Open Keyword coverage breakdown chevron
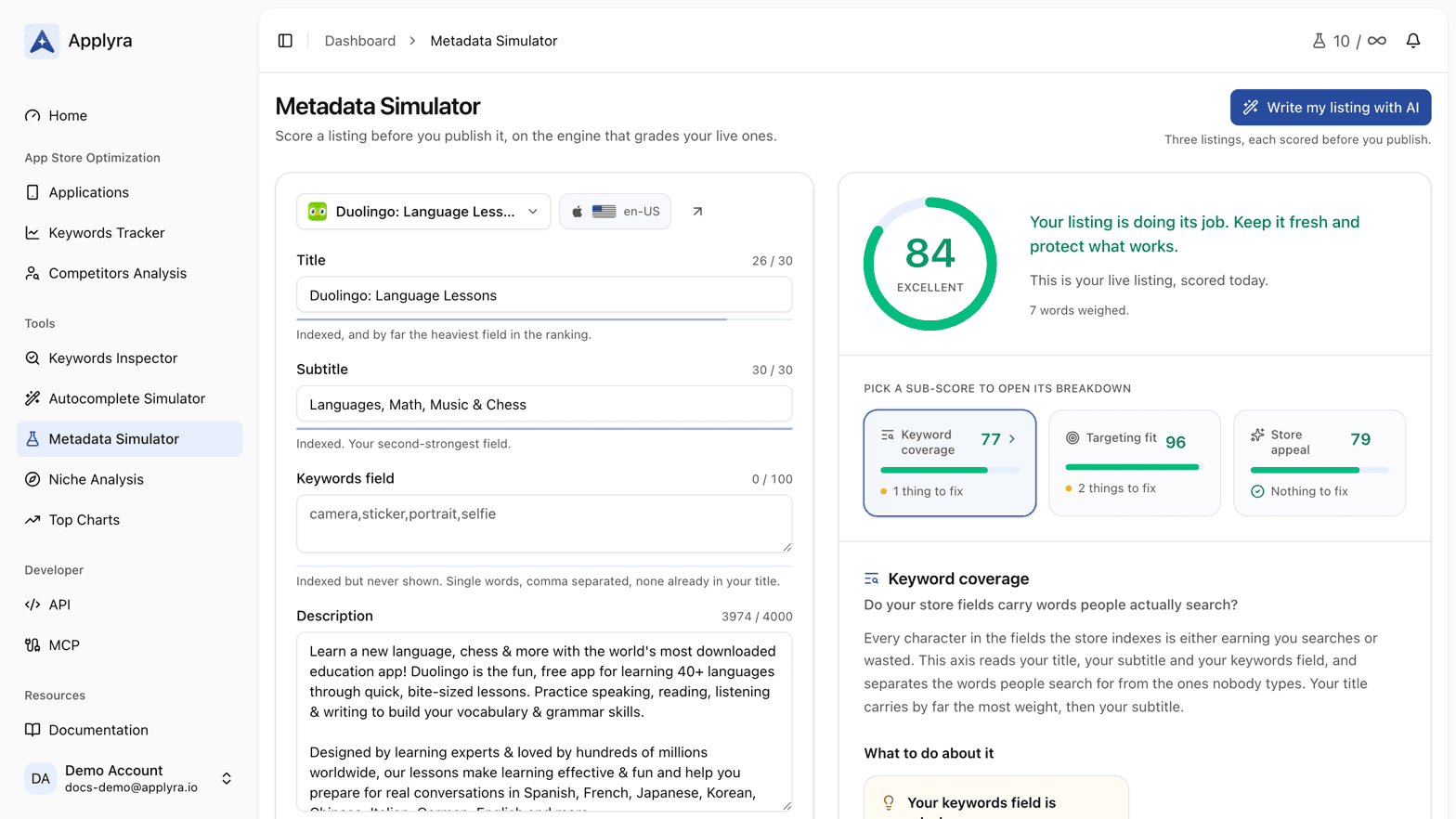1456x819 pixels. click(x=1012, y=439)
